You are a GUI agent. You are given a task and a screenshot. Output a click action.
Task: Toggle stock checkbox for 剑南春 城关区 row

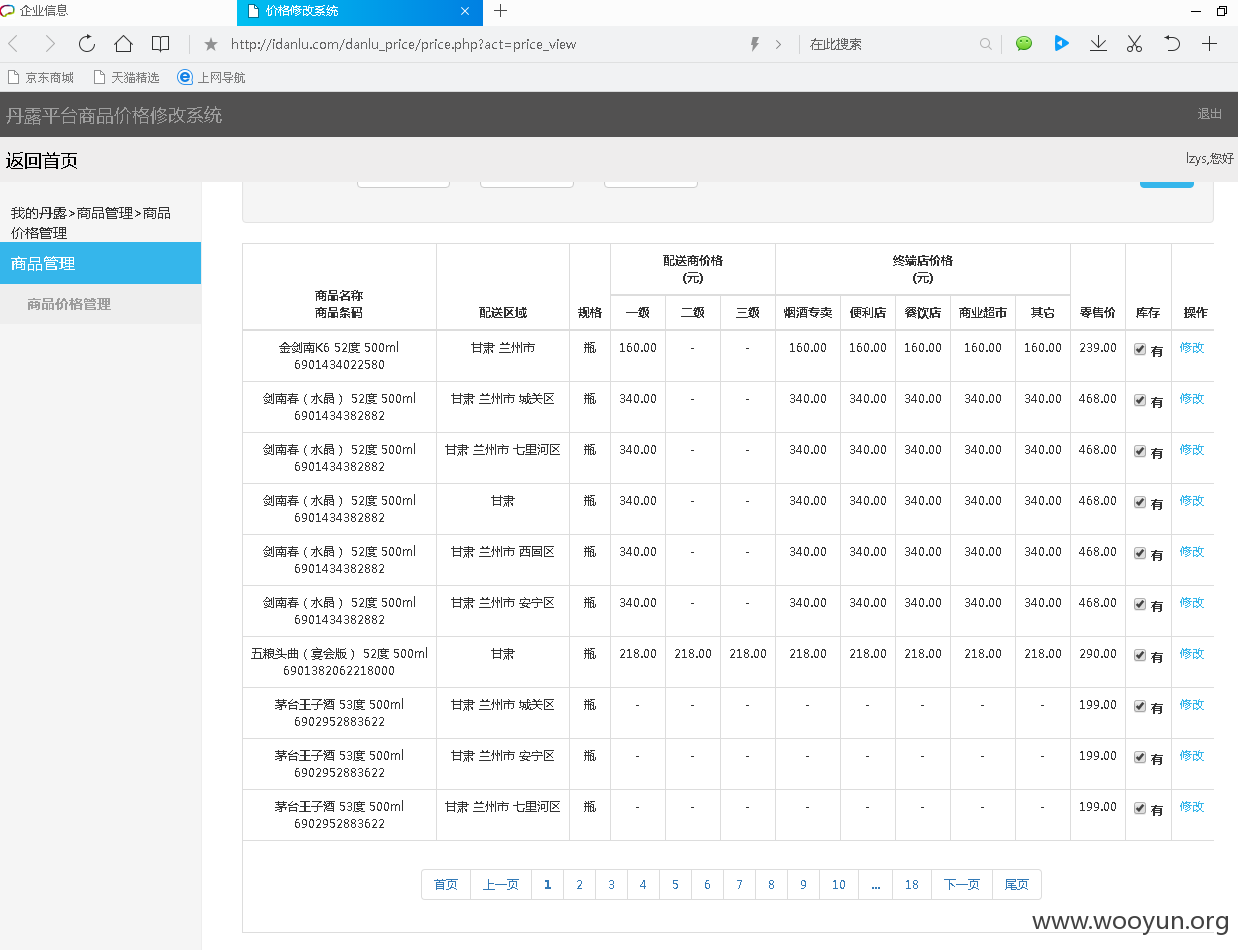click(1140, 400)
